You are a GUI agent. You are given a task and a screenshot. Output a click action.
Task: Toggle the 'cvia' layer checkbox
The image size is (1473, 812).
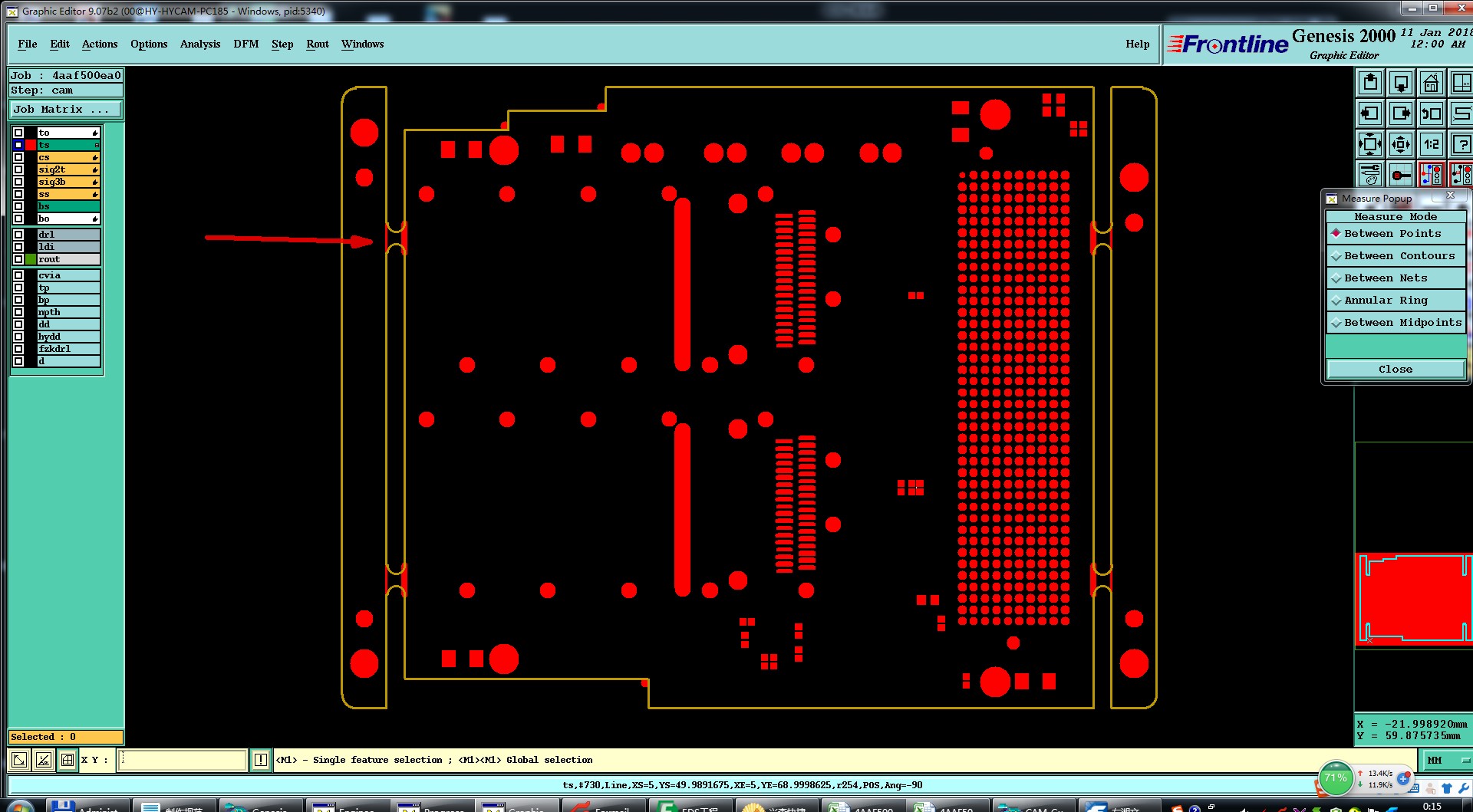(x=18, y=275)
